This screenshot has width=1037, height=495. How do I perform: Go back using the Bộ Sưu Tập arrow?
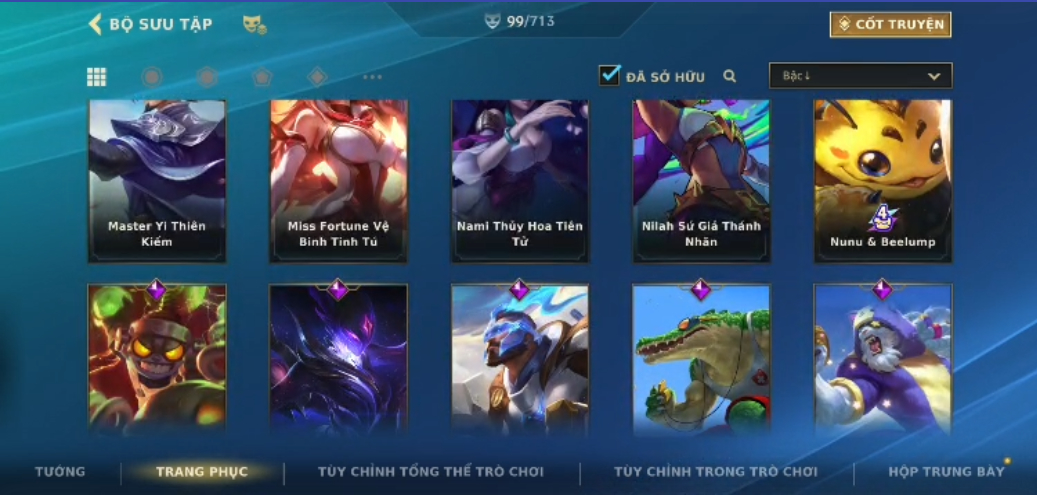click(95, 24)
